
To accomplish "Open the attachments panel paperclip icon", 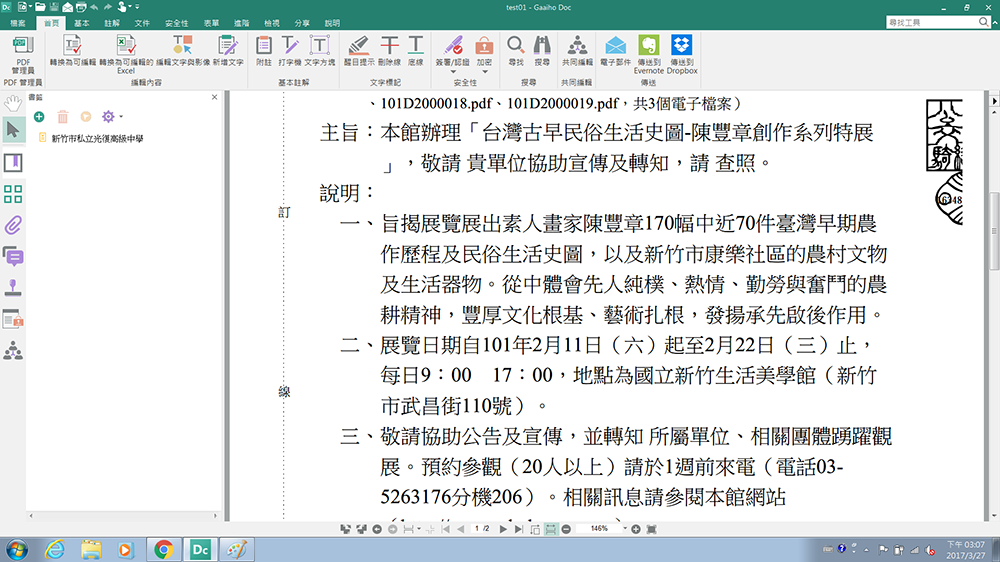I will [14, 225].
